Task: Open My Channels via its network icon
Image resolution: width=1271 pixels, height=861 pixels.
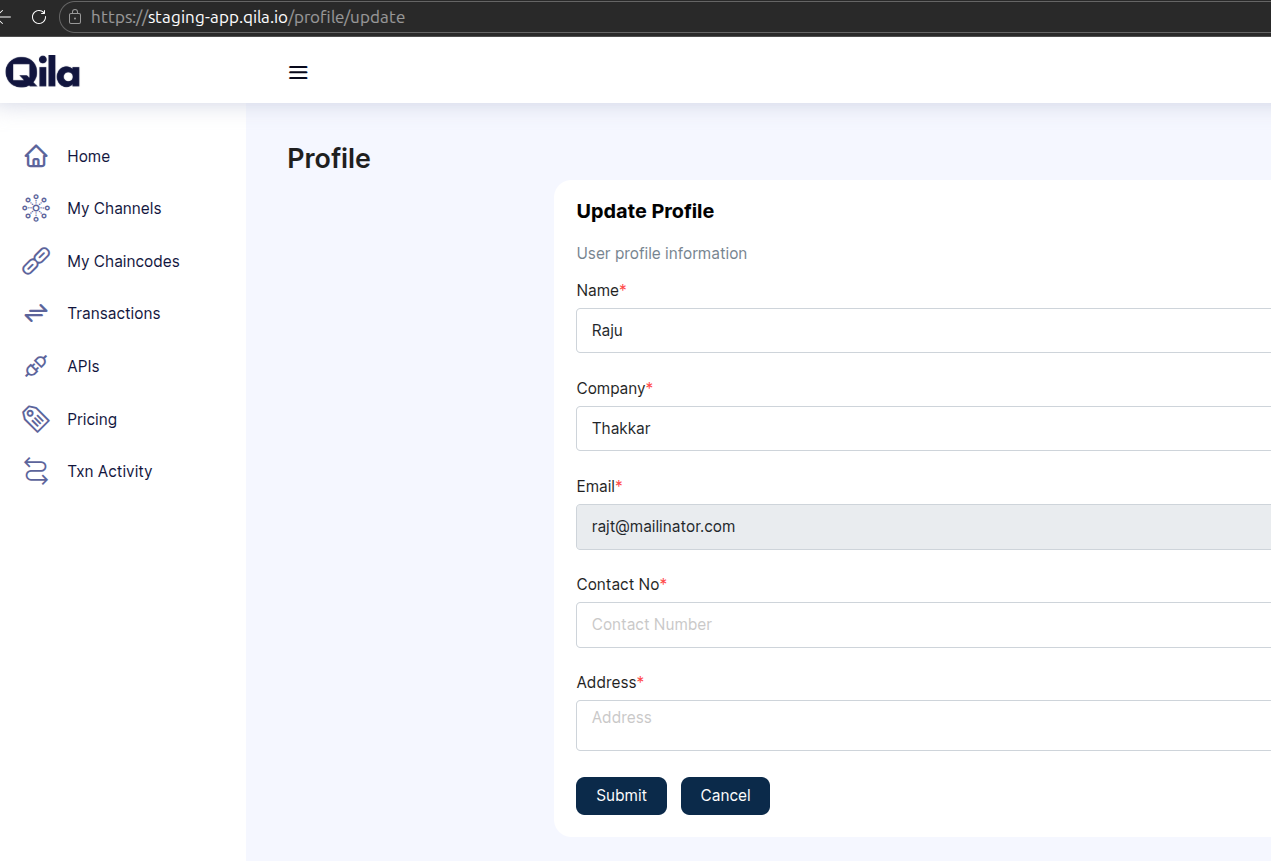Action: [35, 208]
